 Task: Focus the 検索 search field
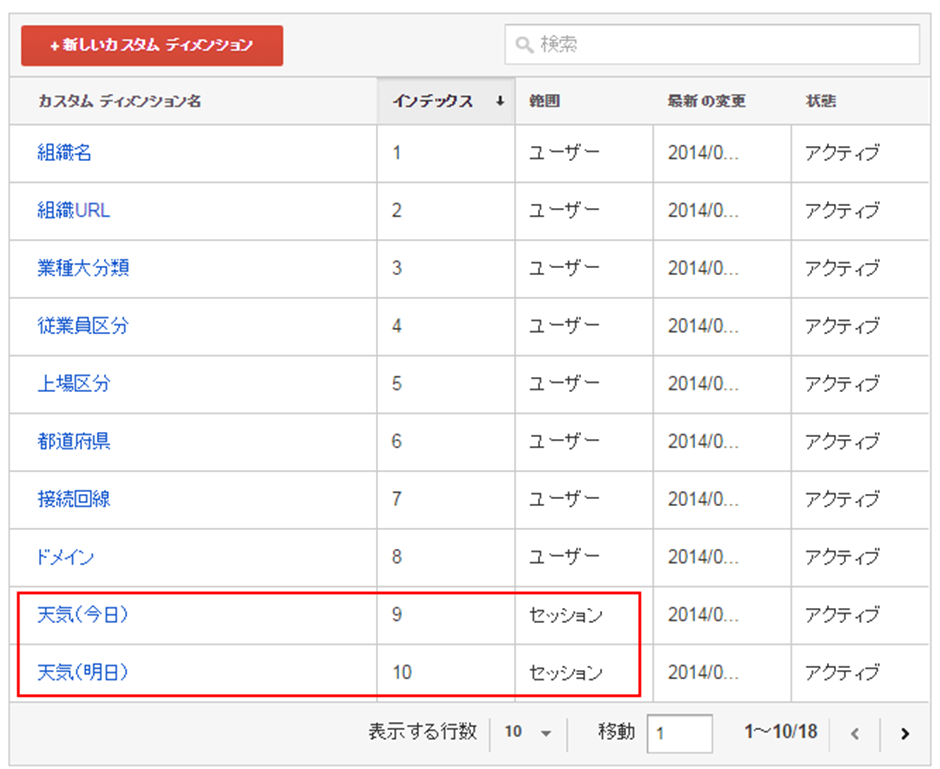[712, 44]
